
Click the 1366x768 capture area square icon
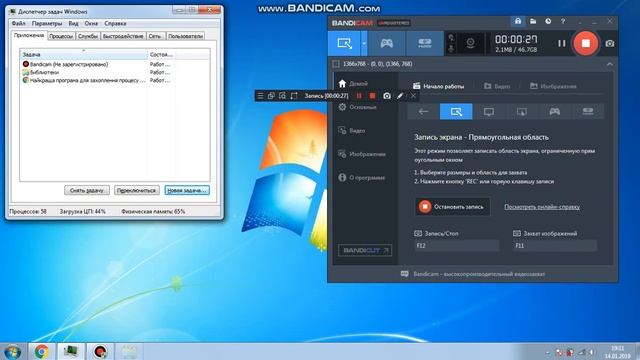(336, 64)
